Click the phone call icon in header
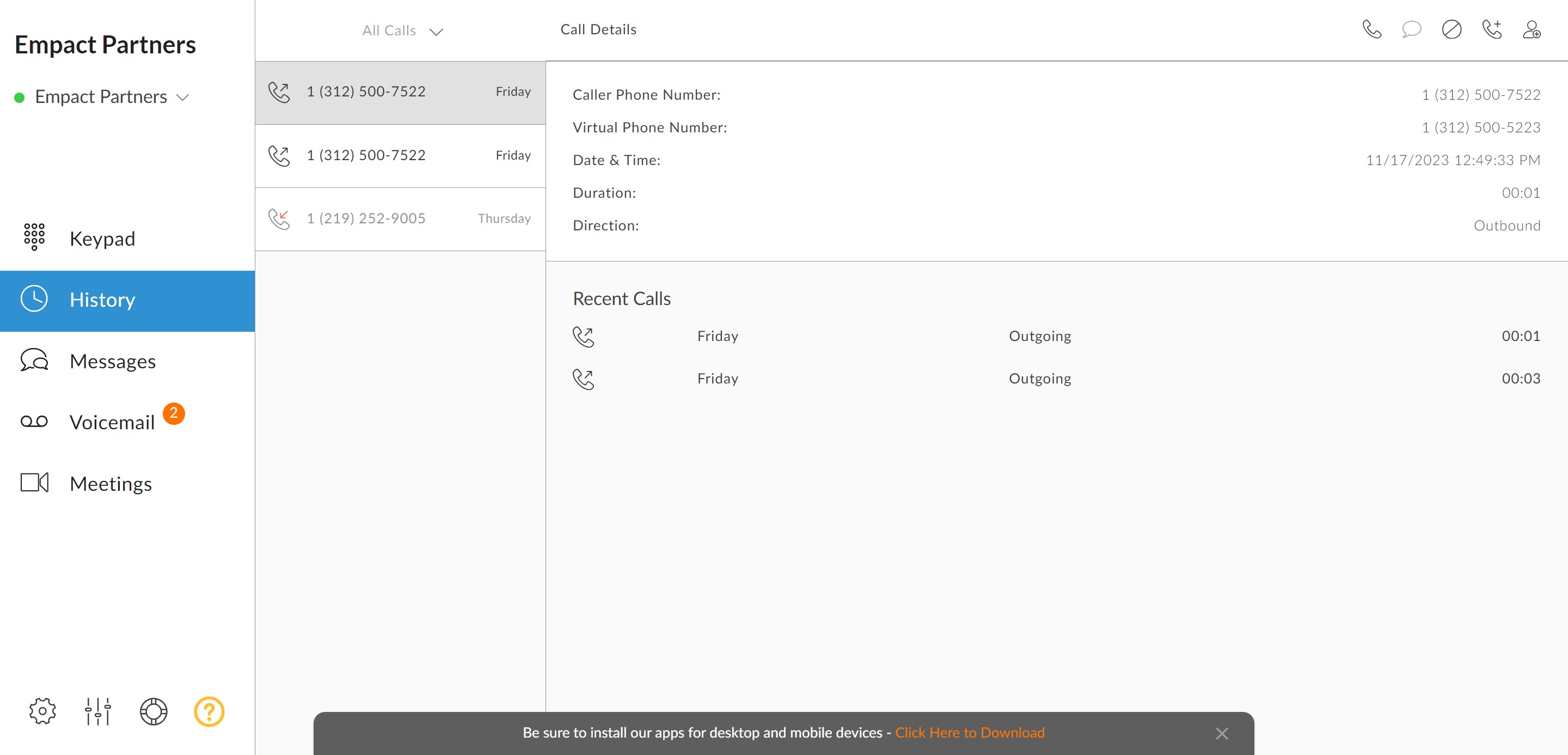Screen dimensions: 1568x755 coord(1371,29)
